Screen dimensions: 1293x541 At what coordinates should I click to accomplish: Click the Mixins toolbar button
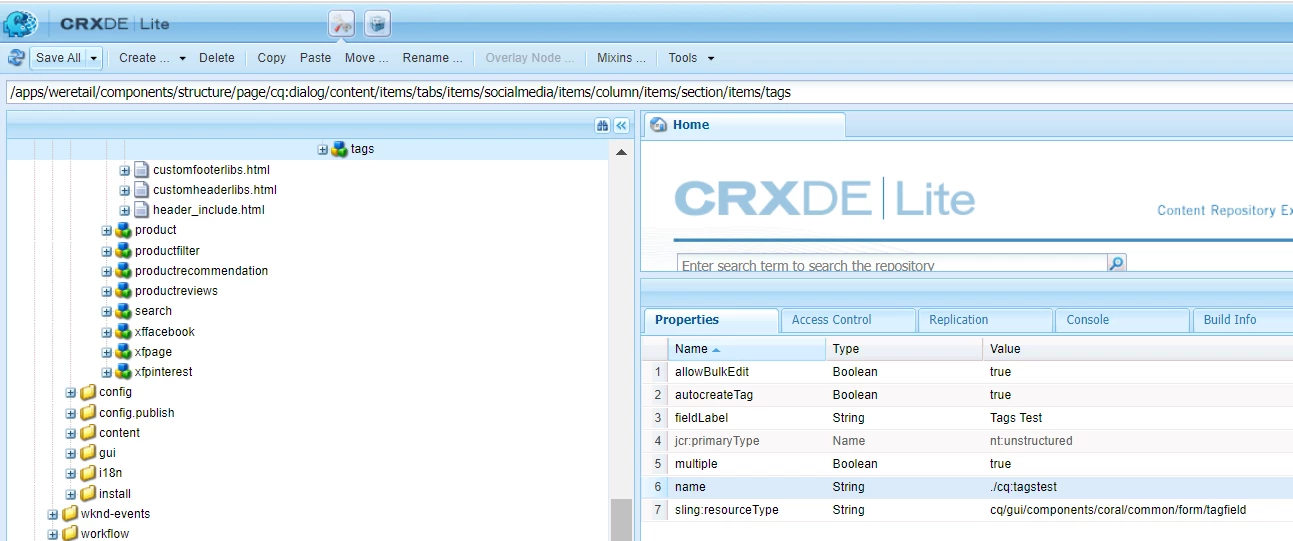(x=621, y=58)
